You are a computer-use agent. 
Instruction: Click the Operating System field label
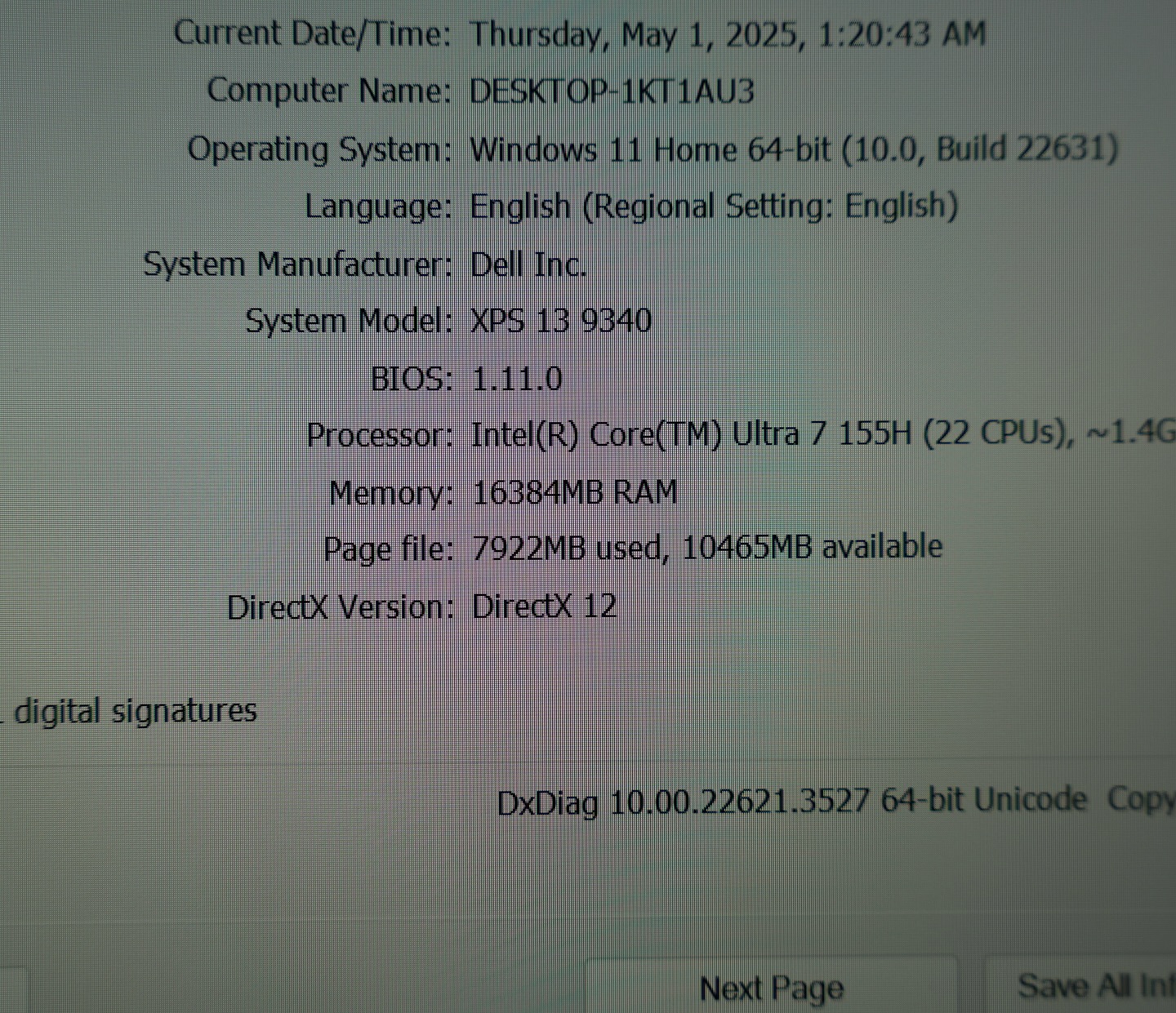point(318,149)
